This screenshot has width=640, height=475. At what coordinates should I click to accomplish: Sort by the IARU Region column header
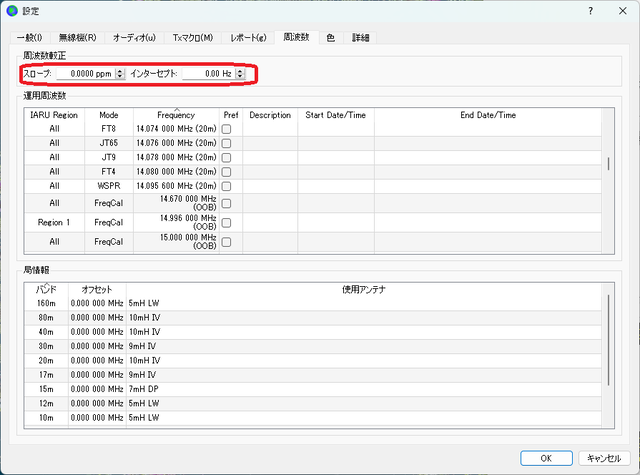54,115
